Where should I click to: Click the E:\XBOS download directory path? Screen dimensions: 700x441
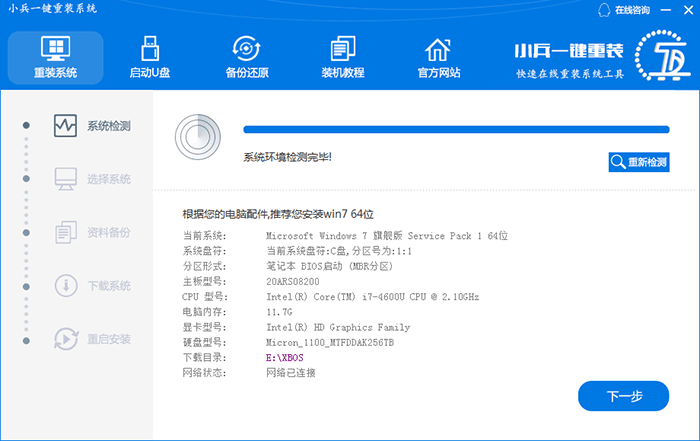point(286,357)
